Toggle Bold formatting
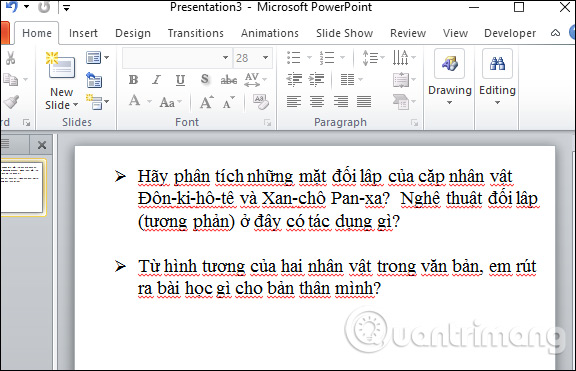The image size is (576, 371). [x=133, y=80]
